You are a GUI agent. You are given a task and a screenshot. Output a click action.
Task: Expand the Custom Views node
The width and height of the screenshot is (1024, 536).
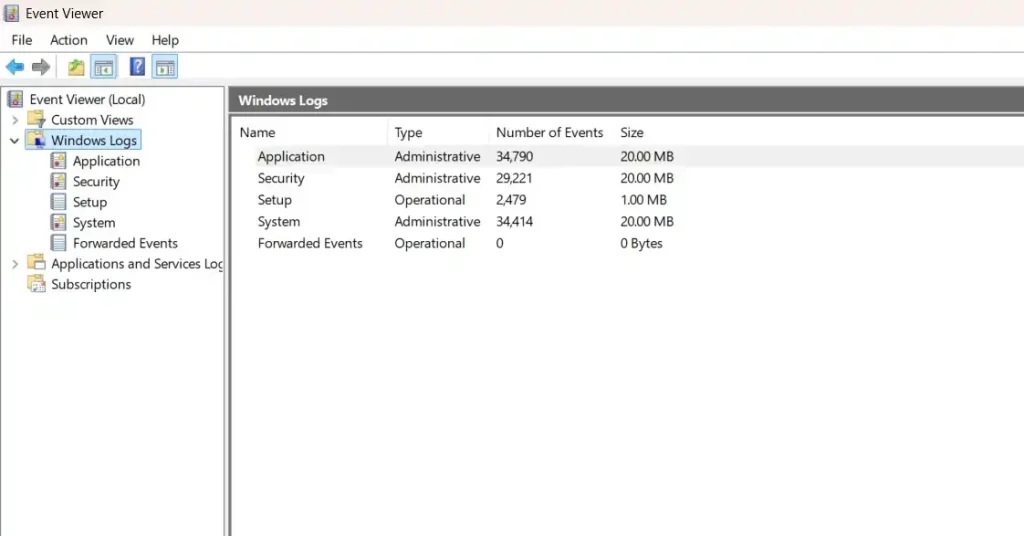(14, 120)
